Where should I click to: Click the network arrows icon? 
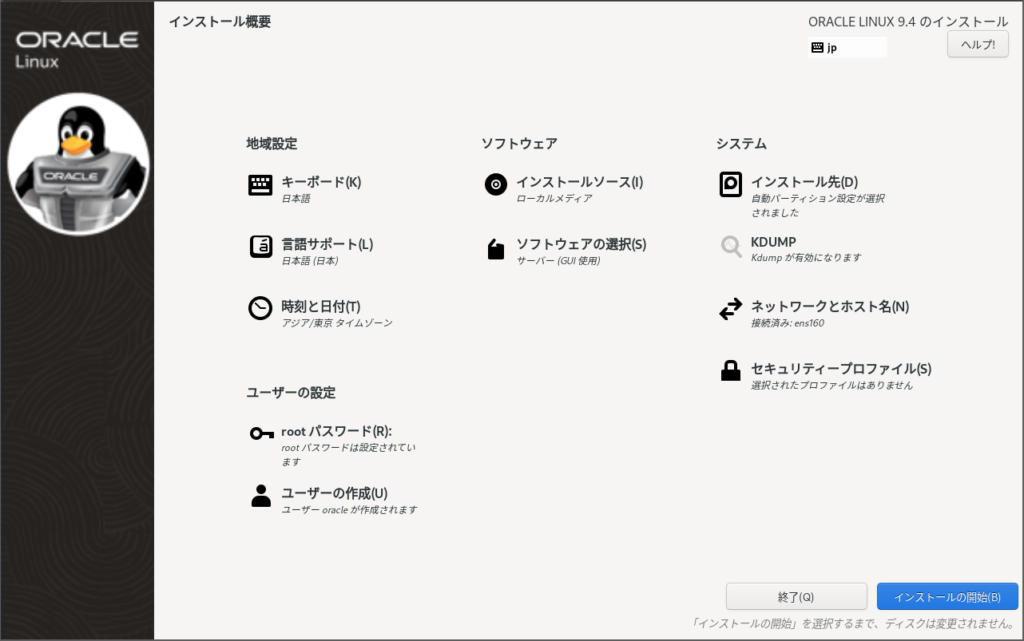click(x=731, y=309)
